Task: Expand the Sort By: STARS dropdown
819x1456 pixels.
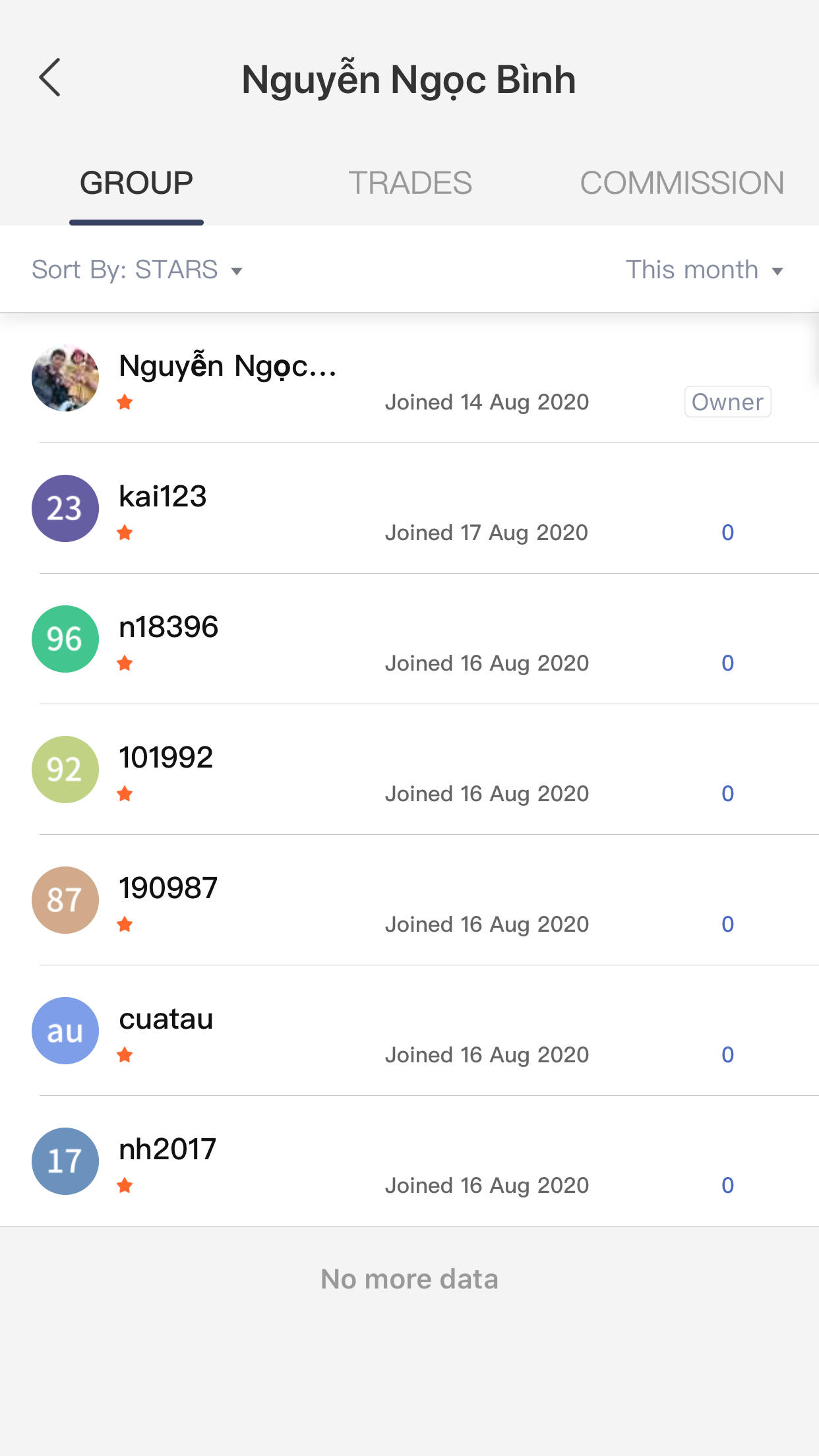Action: coord(137,270)
